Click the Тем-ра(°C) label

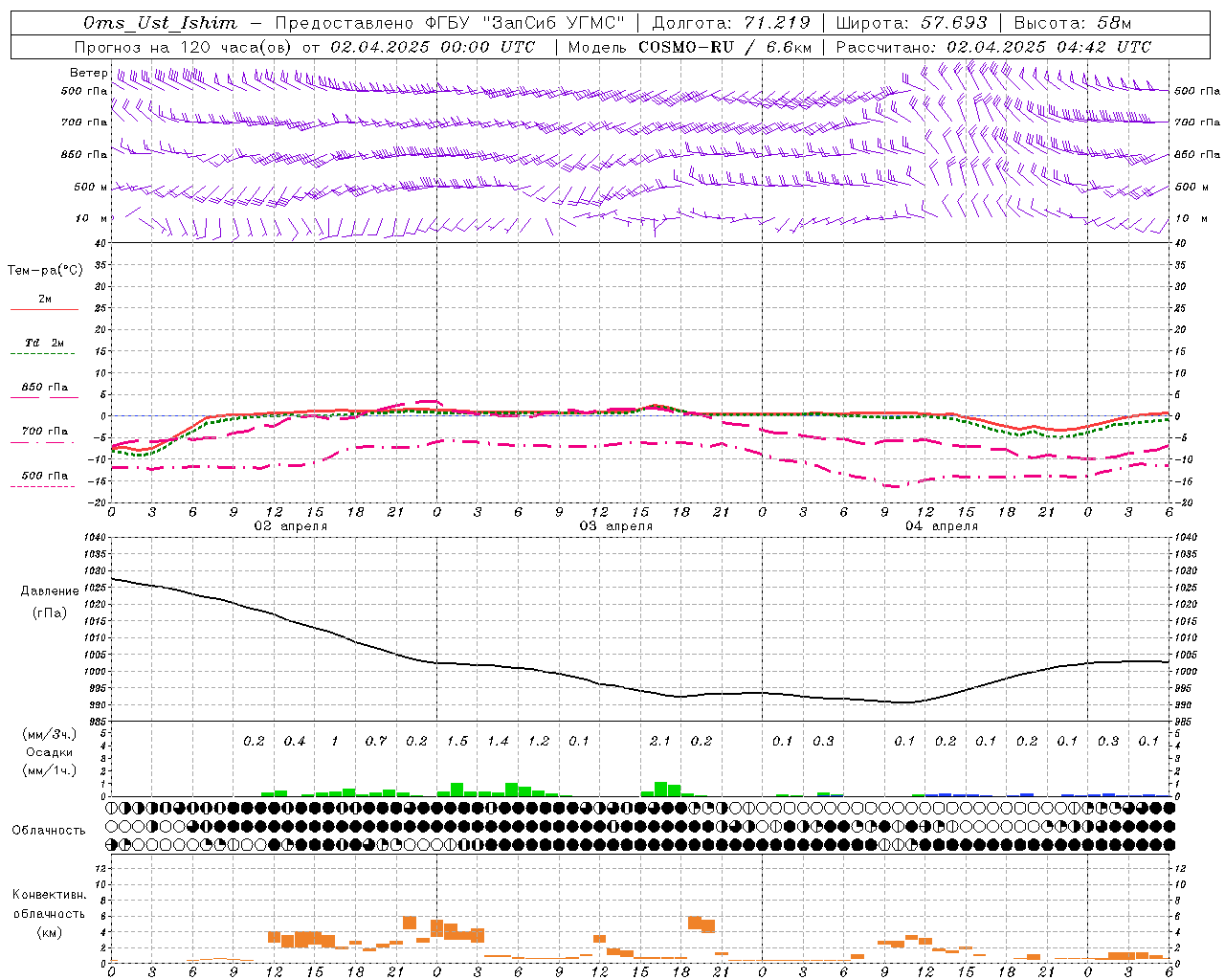pyautogui.click(x=45, y=271)
